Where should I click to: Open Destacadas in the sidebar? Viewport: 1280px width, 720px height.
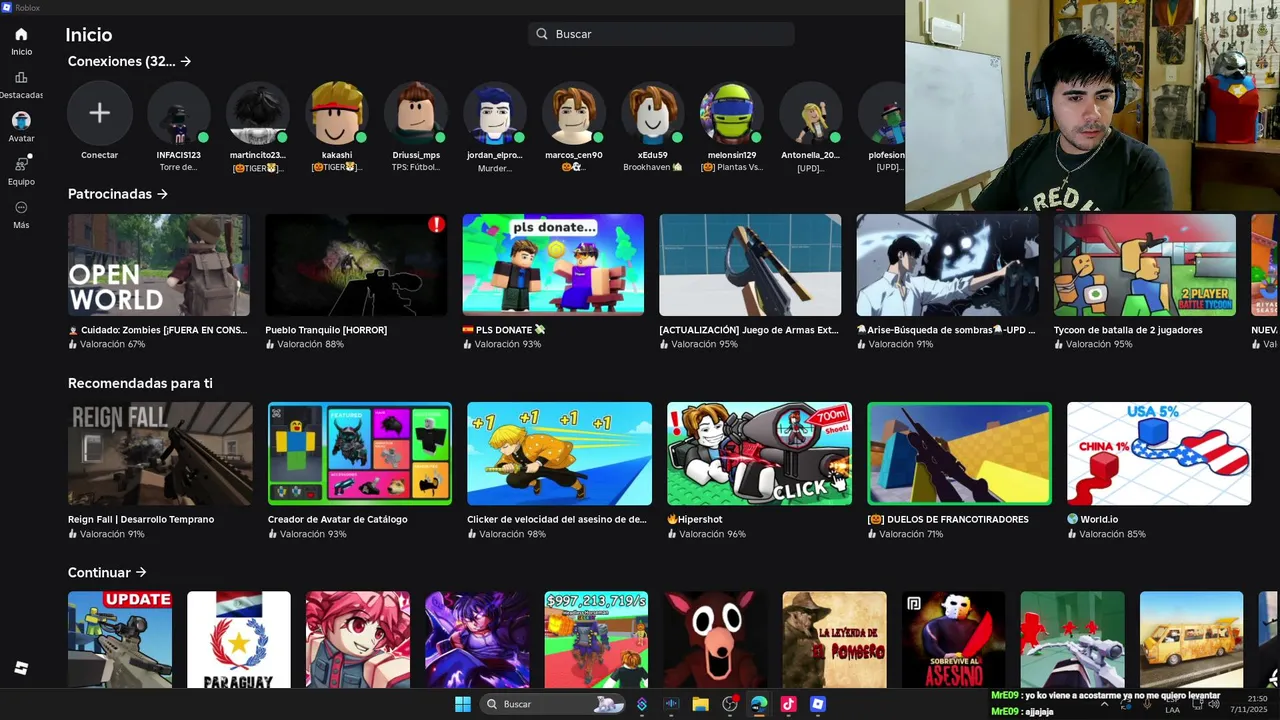[x=21, y=85]
